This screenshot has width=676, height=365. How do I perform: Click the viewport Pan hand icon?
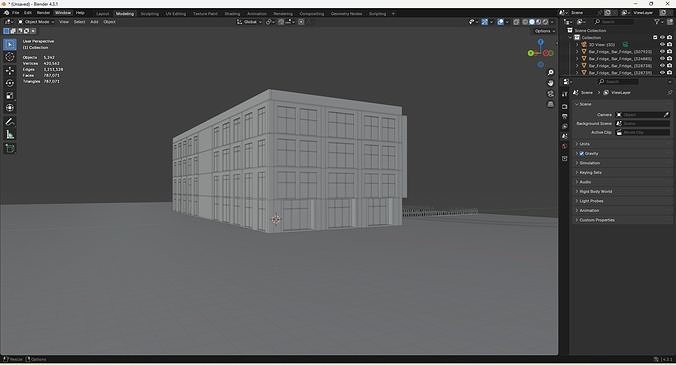coord(550,83)
